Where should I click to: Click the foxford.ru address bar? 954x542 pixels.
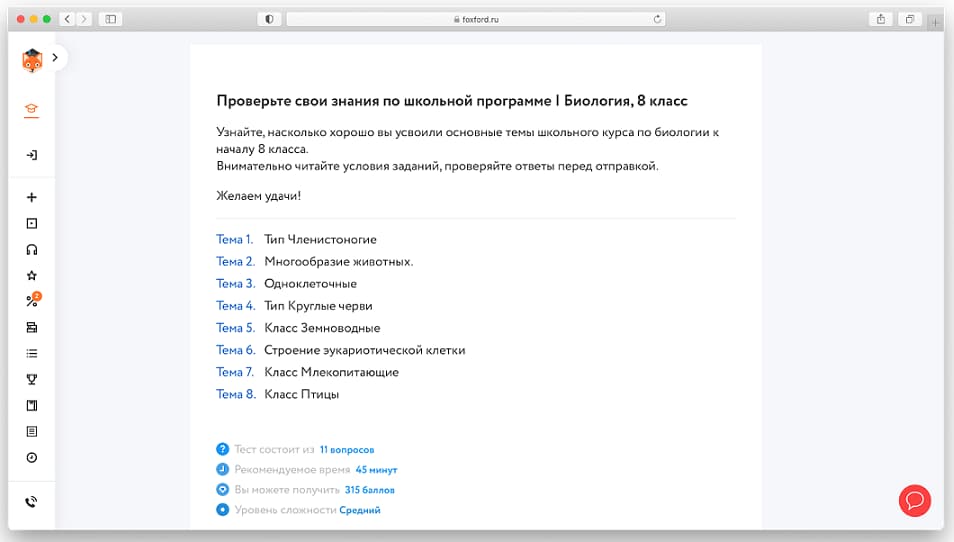click(x=476, y=19)
